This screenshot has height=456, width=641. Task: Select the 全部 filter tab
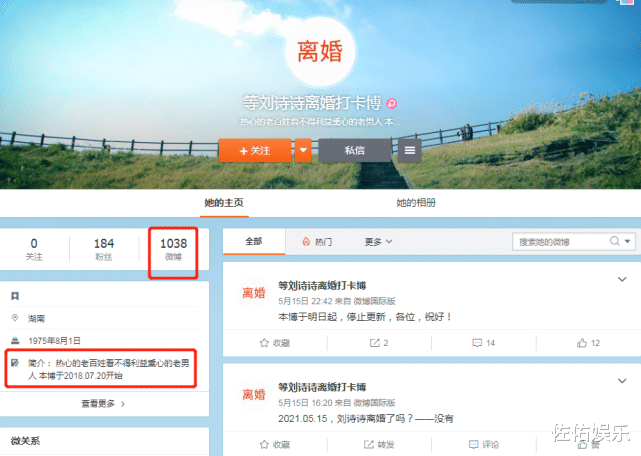pyautogui.click(x=254, y=242)
